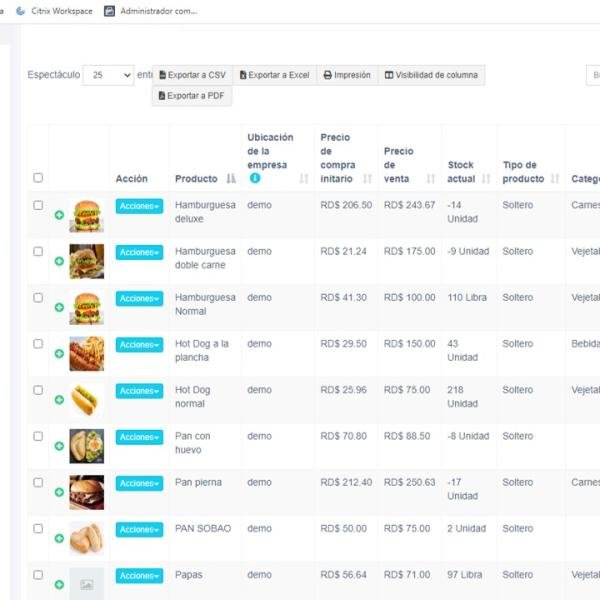Sort by Ubicación de la empresa column
This screenshot has height=600, width=600.
(x=304, y=179)
